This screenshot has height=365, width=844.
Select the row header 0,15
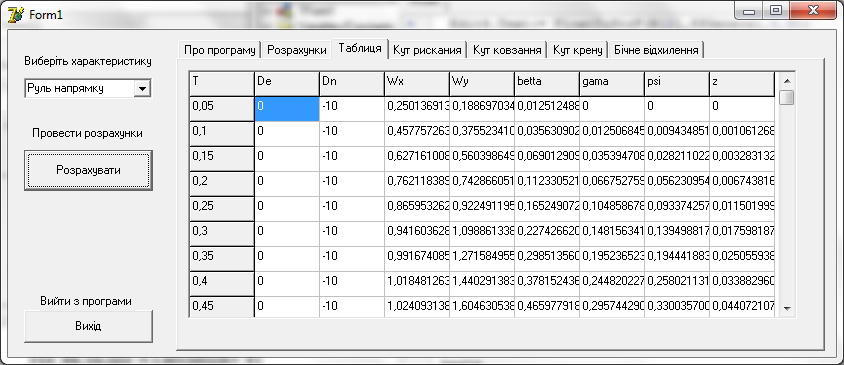(221, 159)
